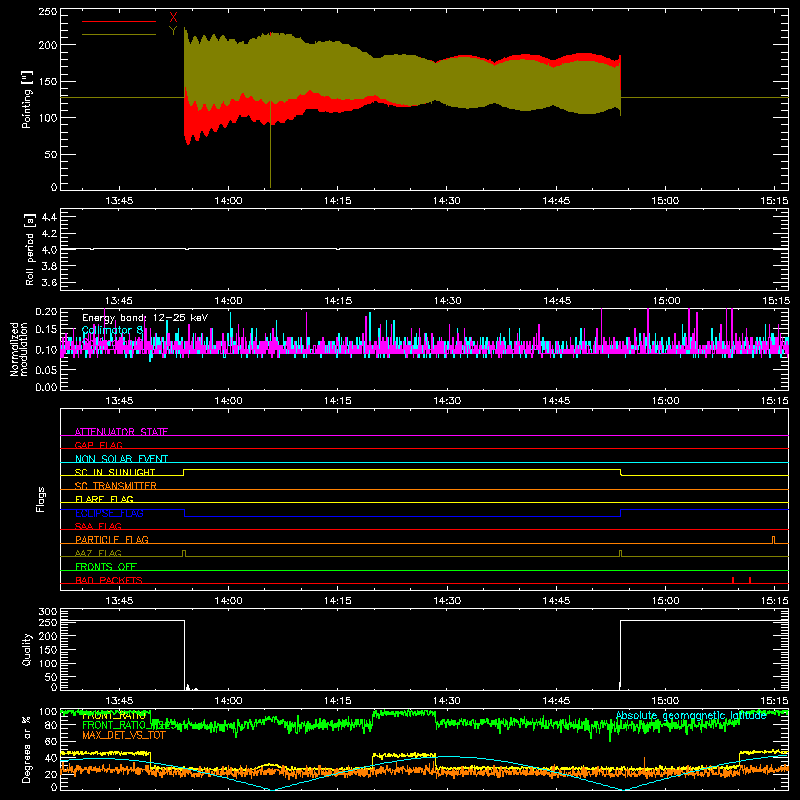Select the yellow FRONT_RATIO legend entry
This screenshot has width=800, height=800.
pyautogui.click(x=114, y=716)
